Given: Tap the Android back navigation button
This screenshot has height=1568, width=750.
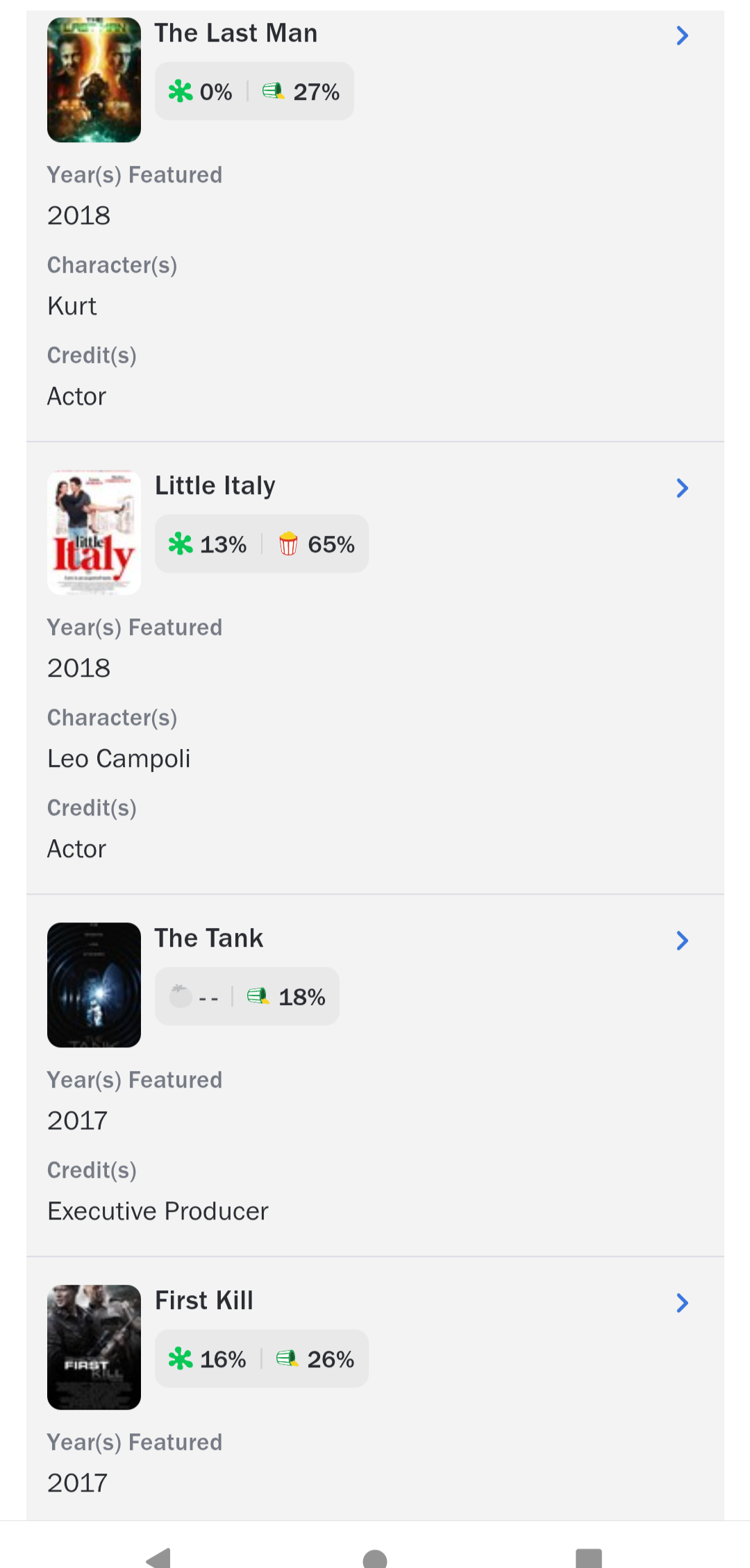Looking at the screenshot, I should 159,1556.
